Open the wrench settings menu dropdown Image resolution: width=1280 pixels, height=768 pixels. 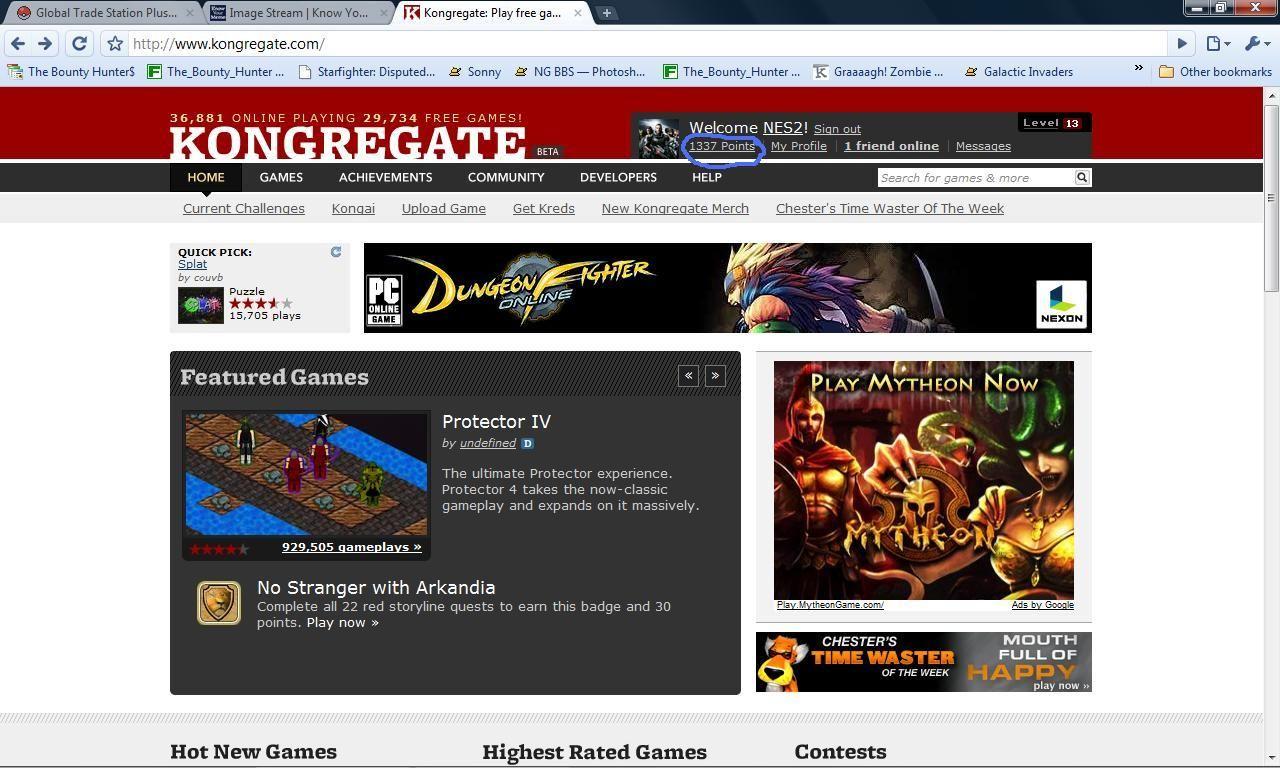point(1255,44)
